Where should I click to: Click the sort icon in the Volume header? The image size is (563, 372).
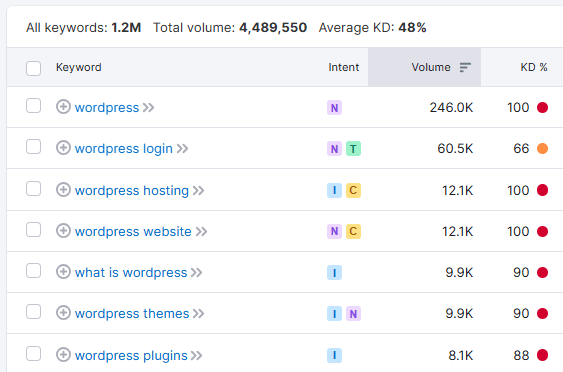(x=465, y=67)
